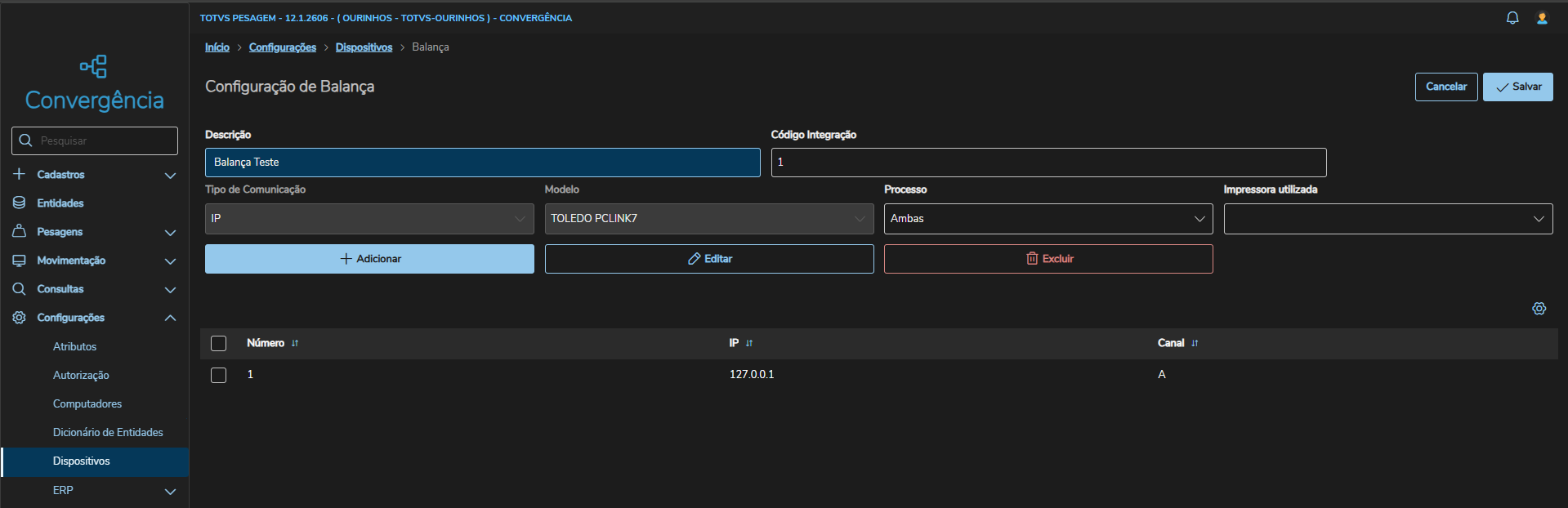1568x508 pixels.
Task: Open the Processo dropdown
Action: click(x=1048, y=219)
